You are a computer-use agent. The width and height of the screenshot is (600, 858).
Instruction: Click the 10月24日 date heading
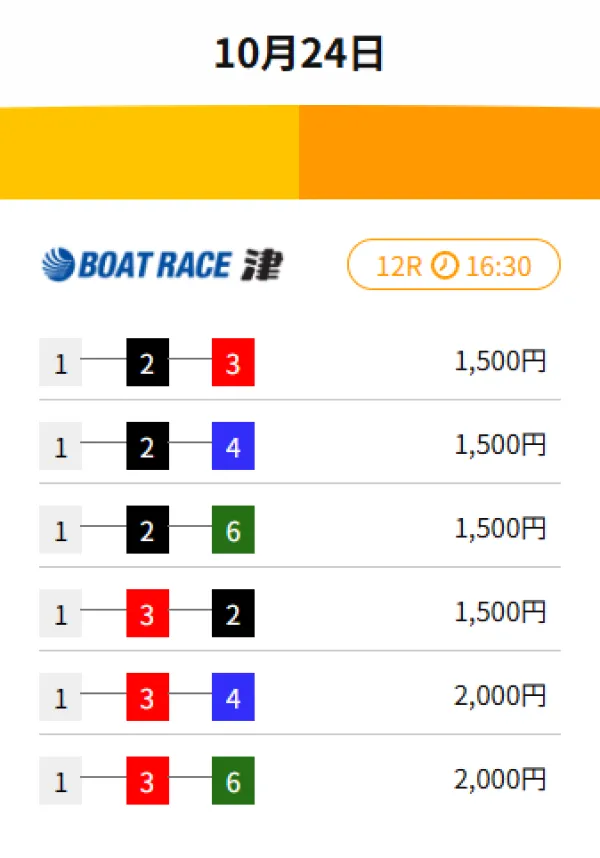pyautogui.click(x=299, y=54)
